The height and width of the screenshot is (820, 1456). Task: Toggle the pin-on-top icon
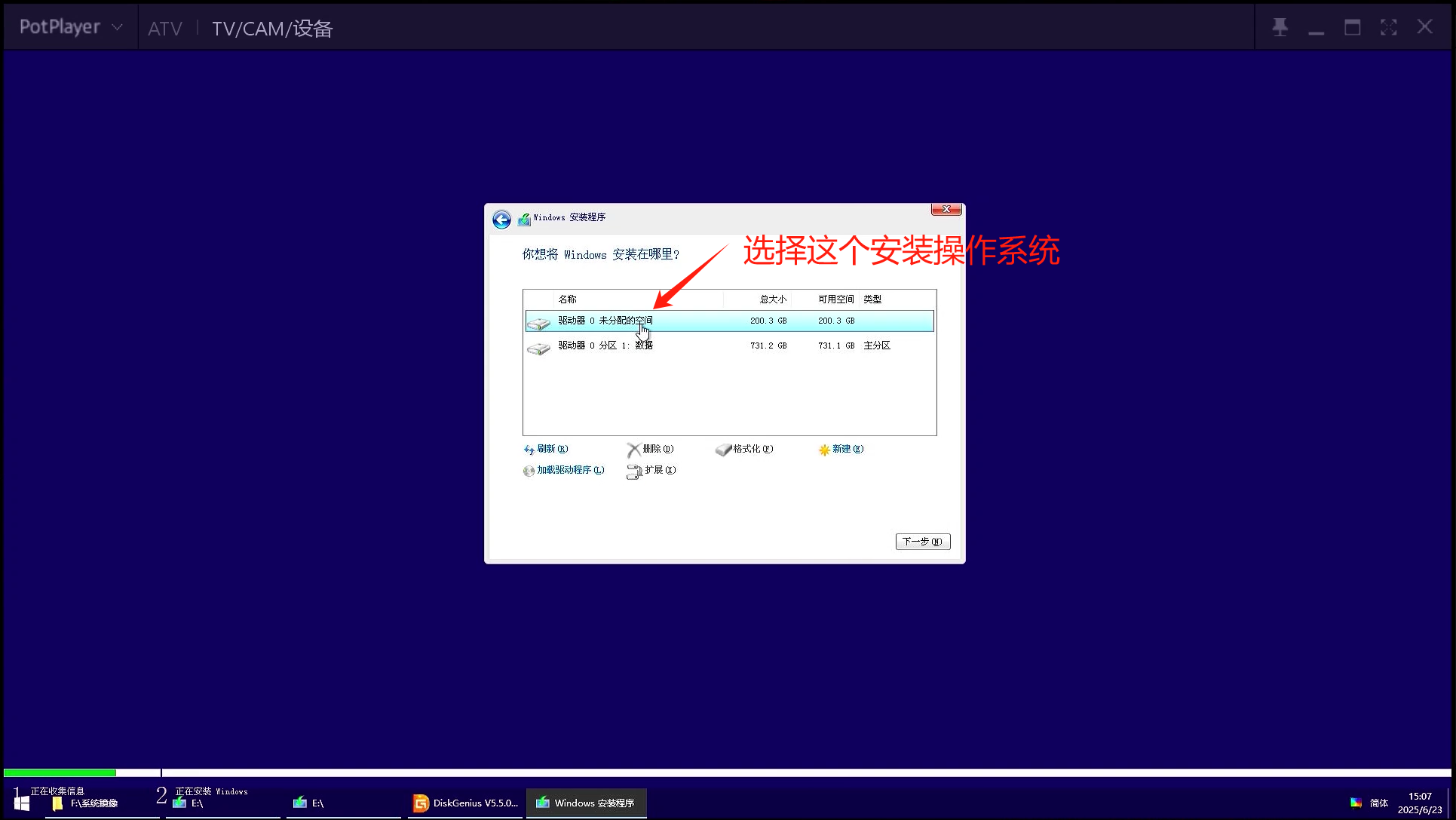[x=1280, y=27]
